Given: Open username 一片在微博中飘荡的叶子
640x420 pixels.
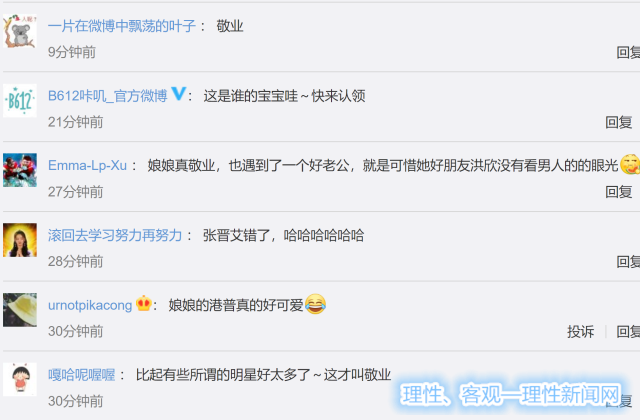Looking at the screenshot, I should (122, 26).
